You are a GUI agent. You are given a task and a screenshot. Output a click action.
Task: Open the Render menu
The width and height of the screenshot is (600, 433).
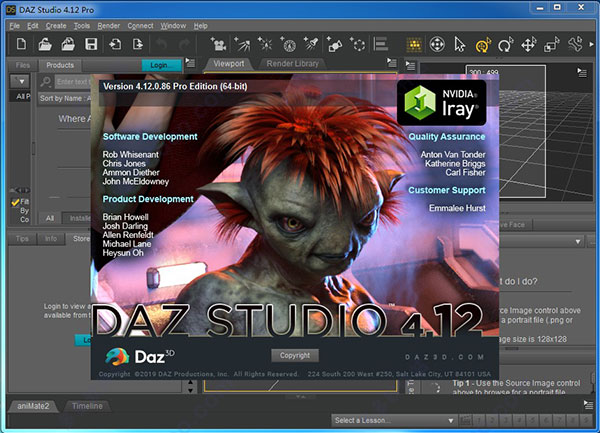(108, 26)
